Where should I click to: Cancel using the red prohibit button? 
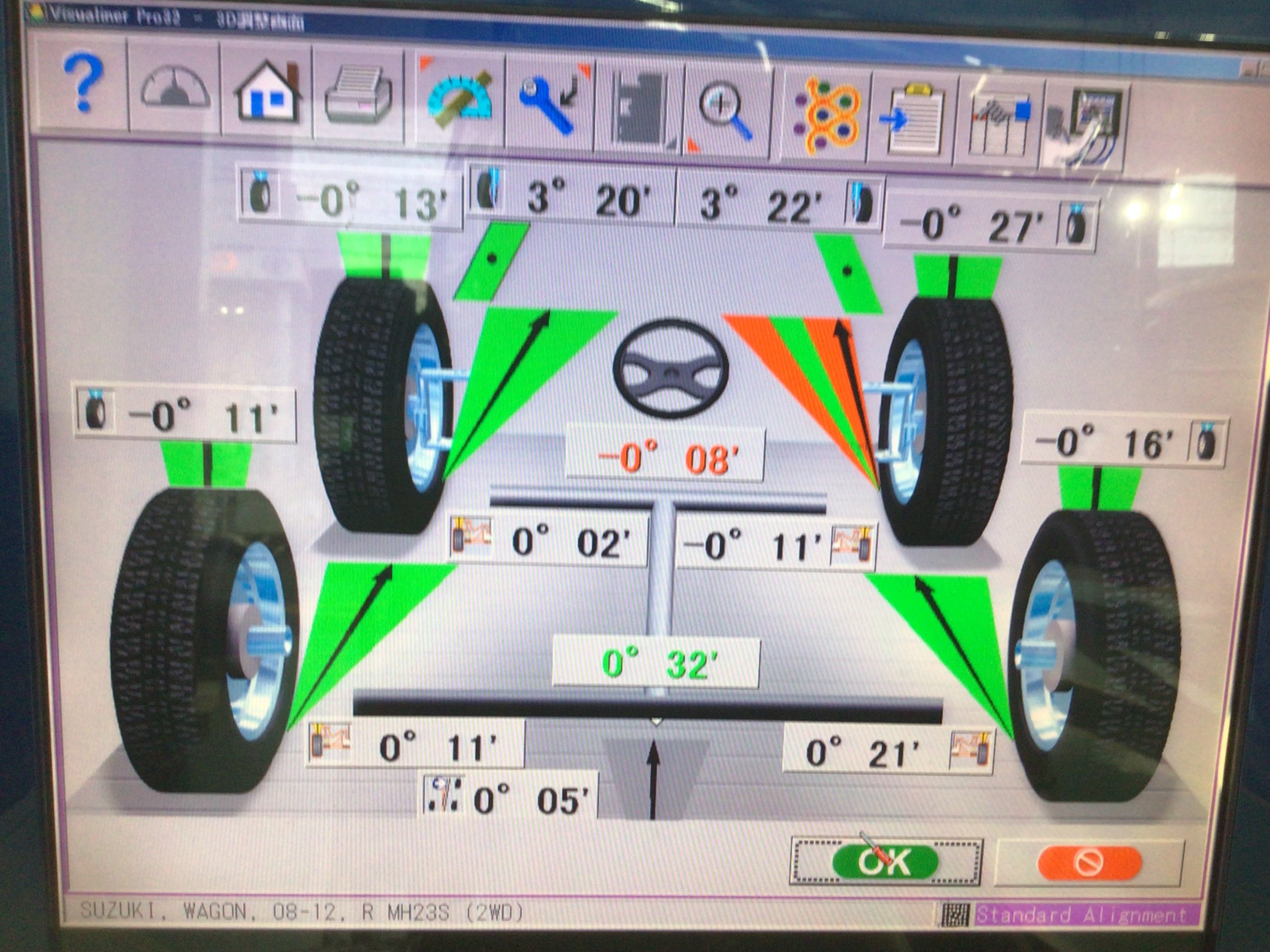pyautogui.click(x=1087, y=863)
